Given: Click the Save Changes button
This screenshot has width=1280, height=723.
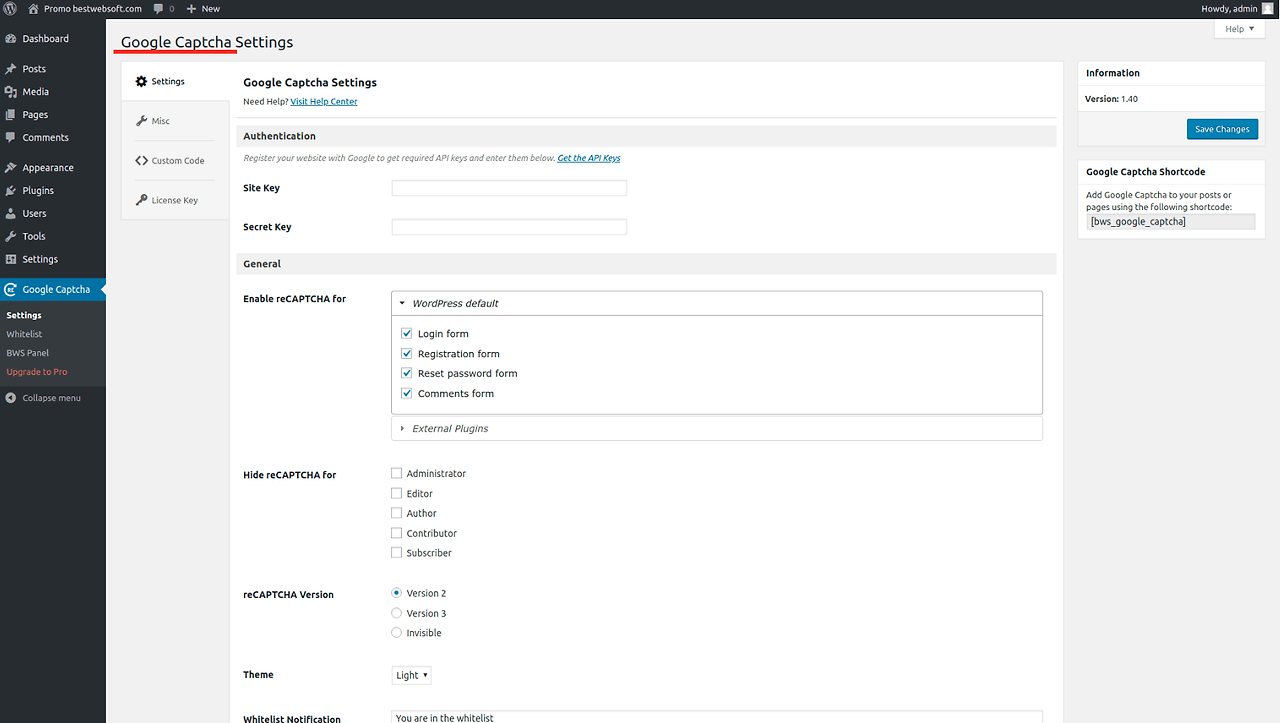Looking at the screenshot, I should 1222,129.
